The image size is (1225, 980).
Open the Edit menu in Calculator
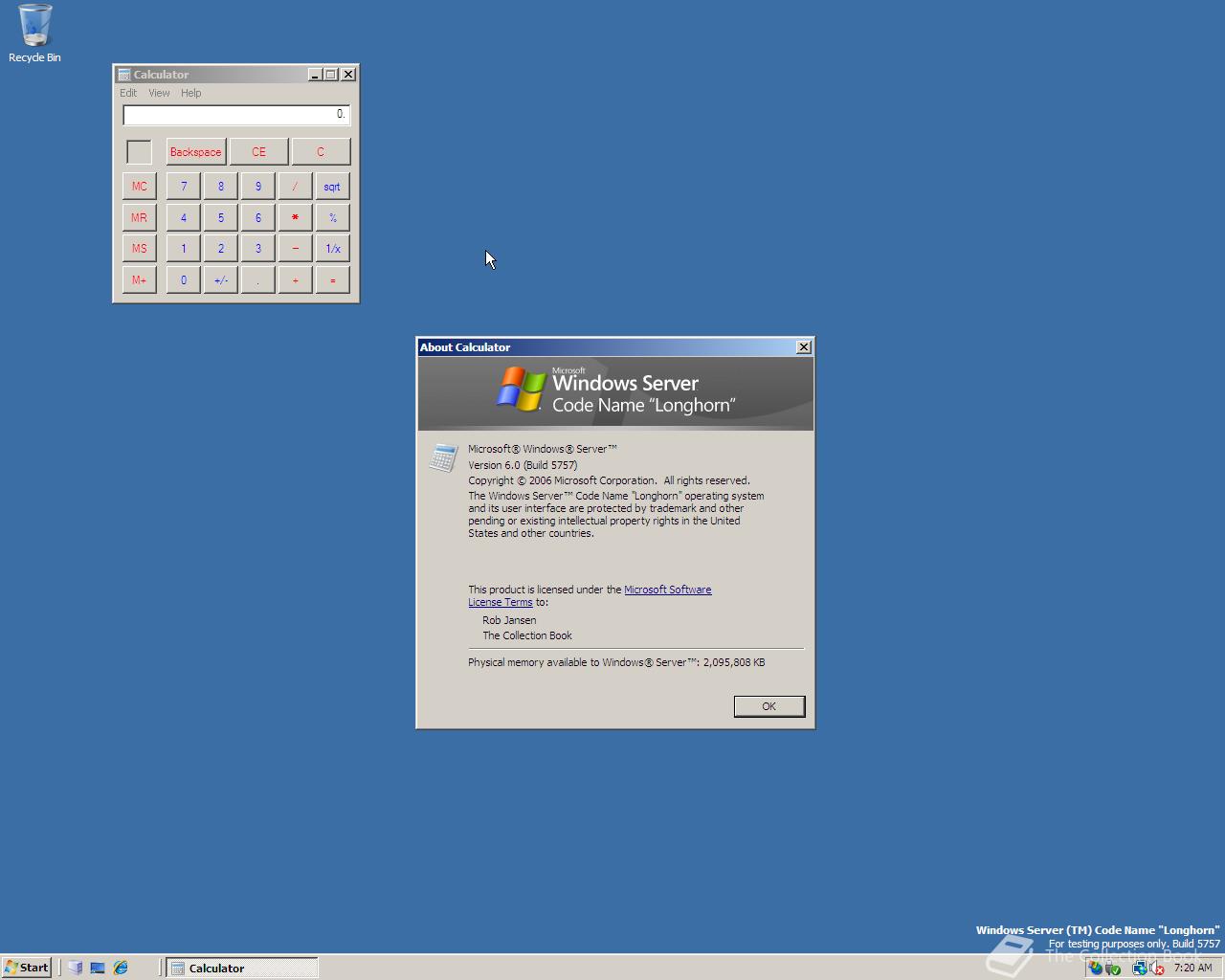pos(128,93)
